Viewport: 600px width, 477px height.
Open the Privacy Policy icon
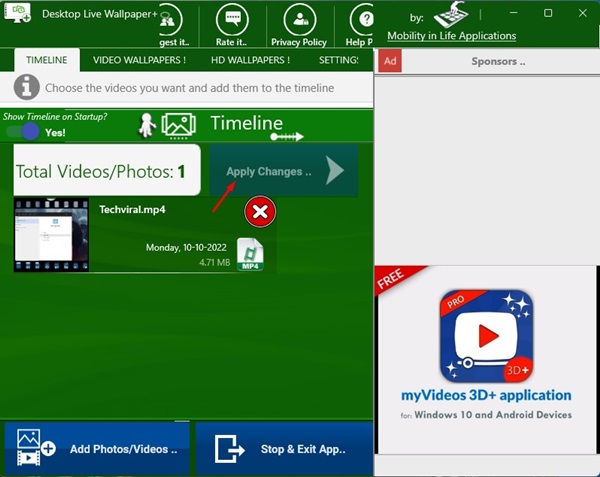(300, 19)
